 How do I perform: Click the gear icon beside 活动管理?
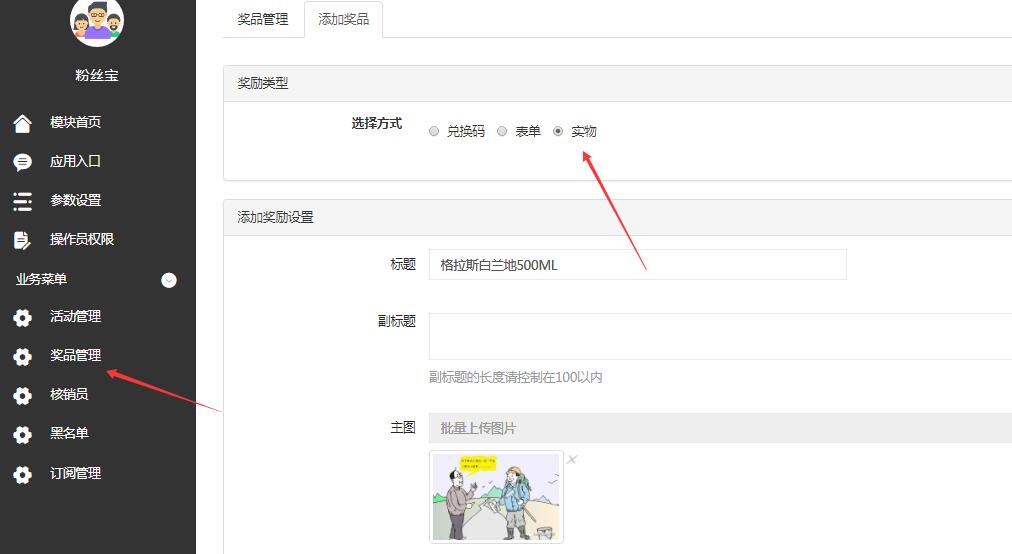pyautogui.click(x=22, y=318)
